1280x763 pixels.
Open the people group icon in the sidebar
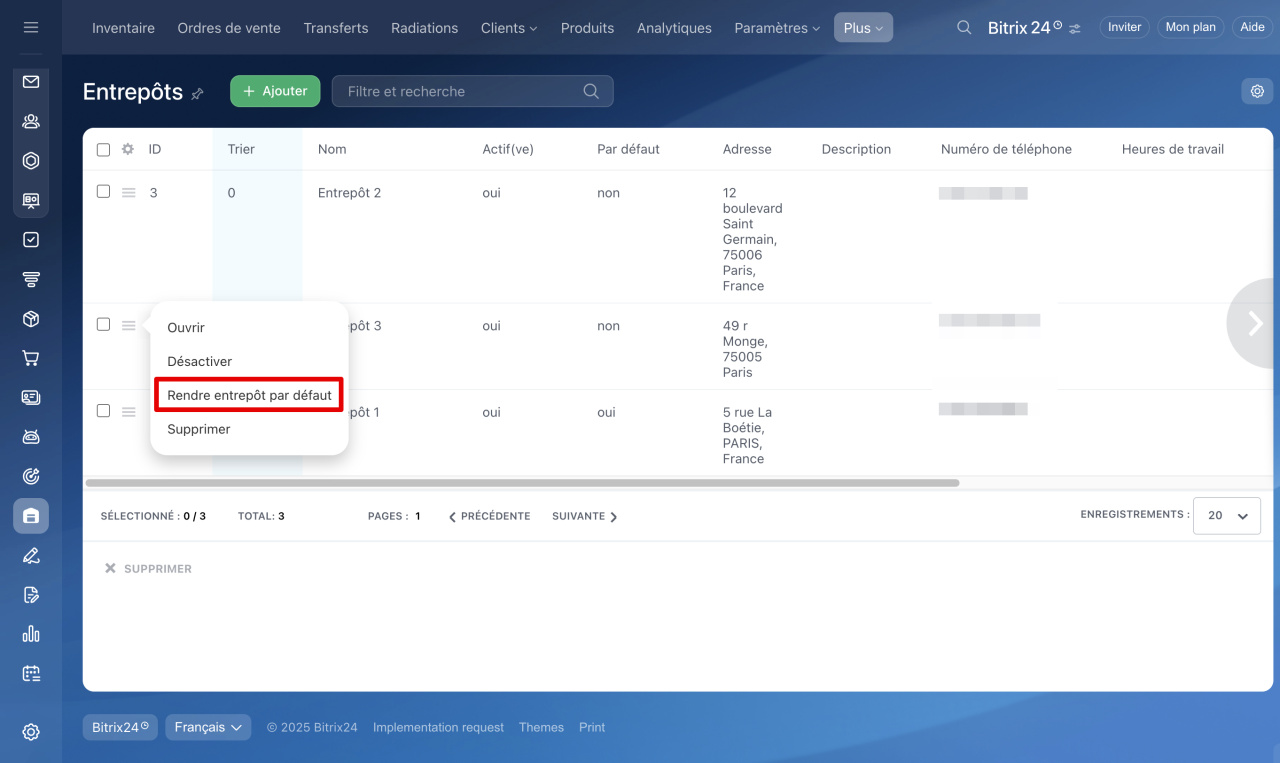point(31,121)
